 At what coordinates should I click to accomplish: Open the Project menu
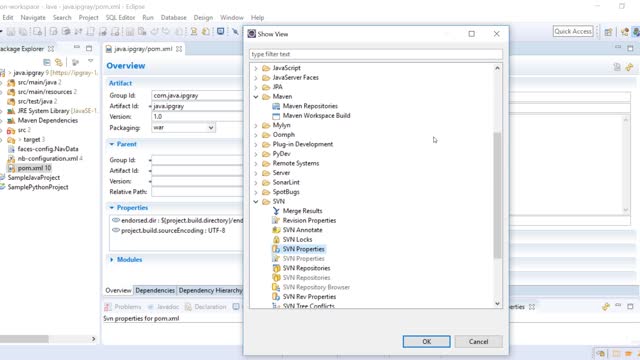pyautogui.click(x=89, y=18)
